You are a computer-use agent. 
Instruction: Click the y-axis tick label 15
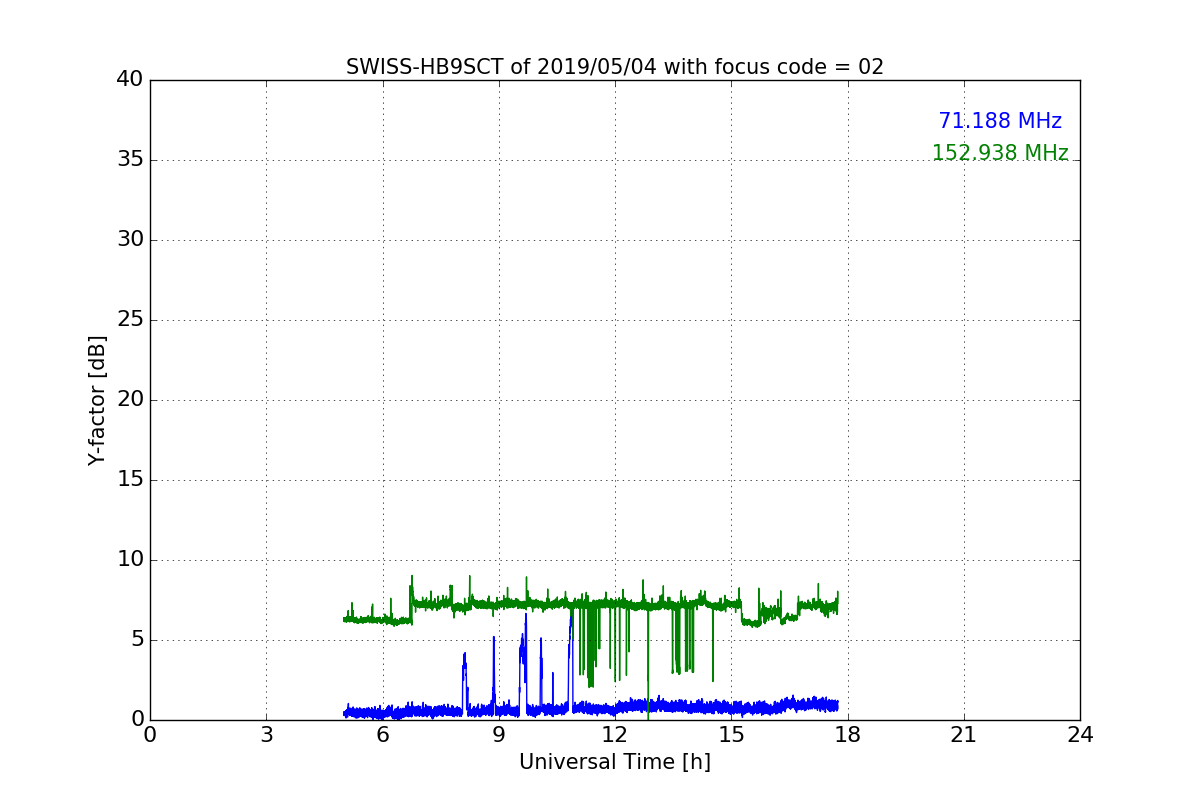pos(129,480)
